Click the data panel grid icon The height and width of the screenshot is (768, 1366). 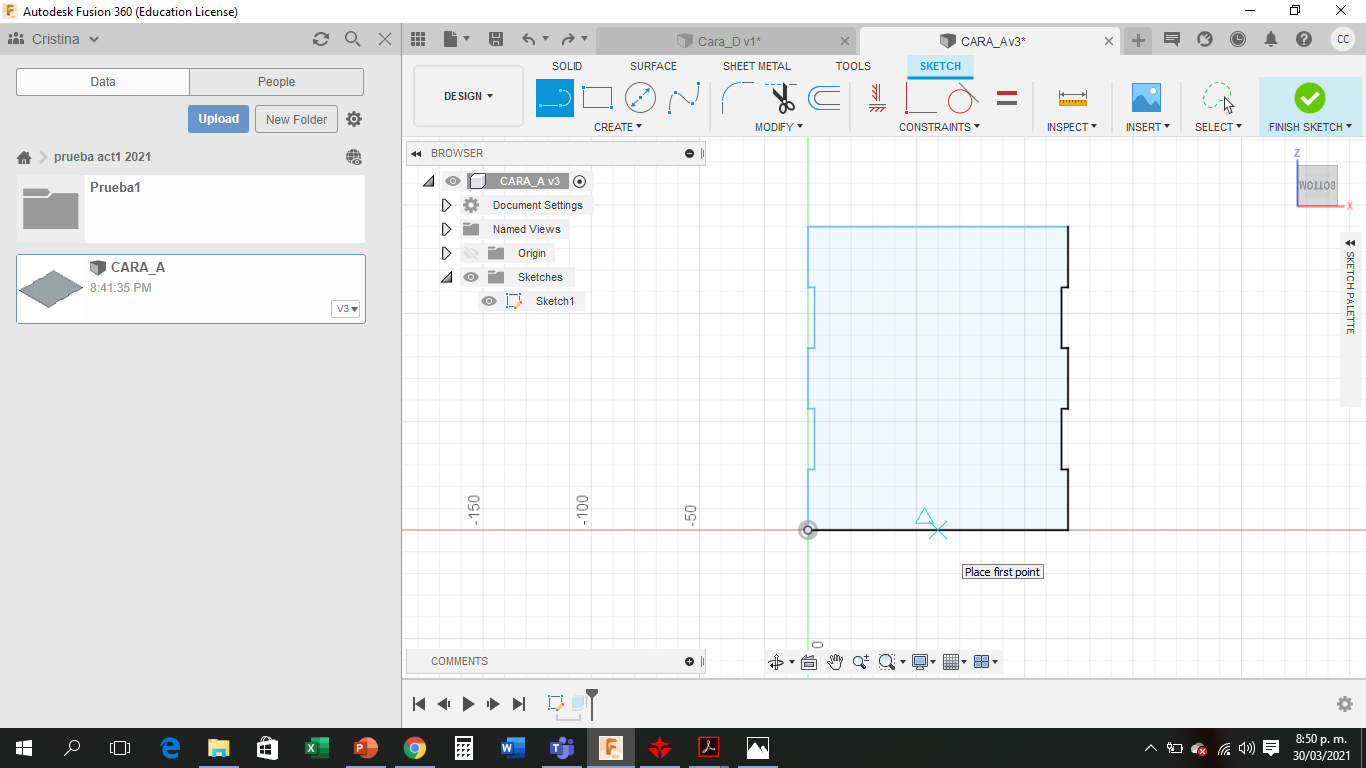(x=418, y=39)
